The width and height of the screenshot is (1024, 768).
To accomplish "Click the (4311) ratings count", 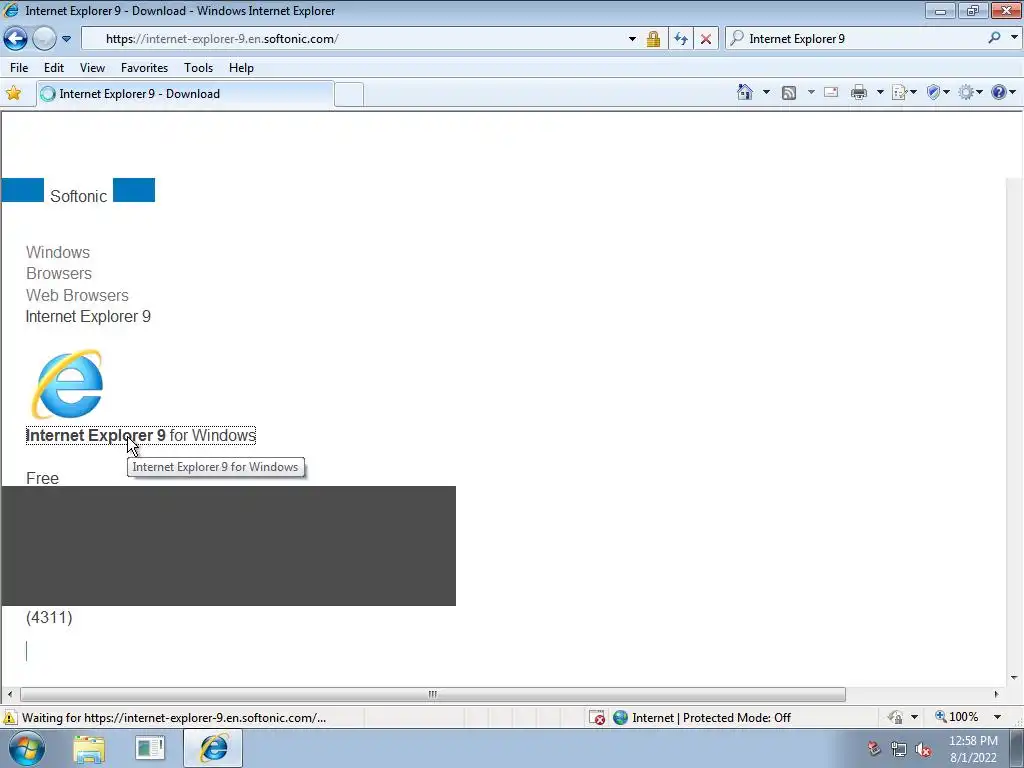I will [x=49, y=617].
